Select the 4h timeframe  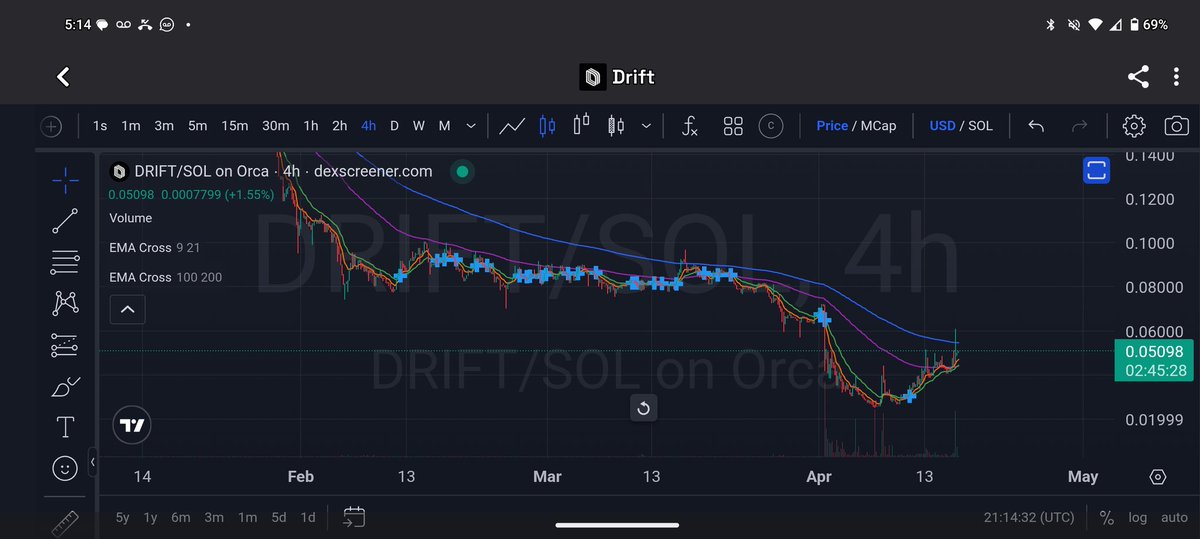pyautogui.click(x=369, y=126)
